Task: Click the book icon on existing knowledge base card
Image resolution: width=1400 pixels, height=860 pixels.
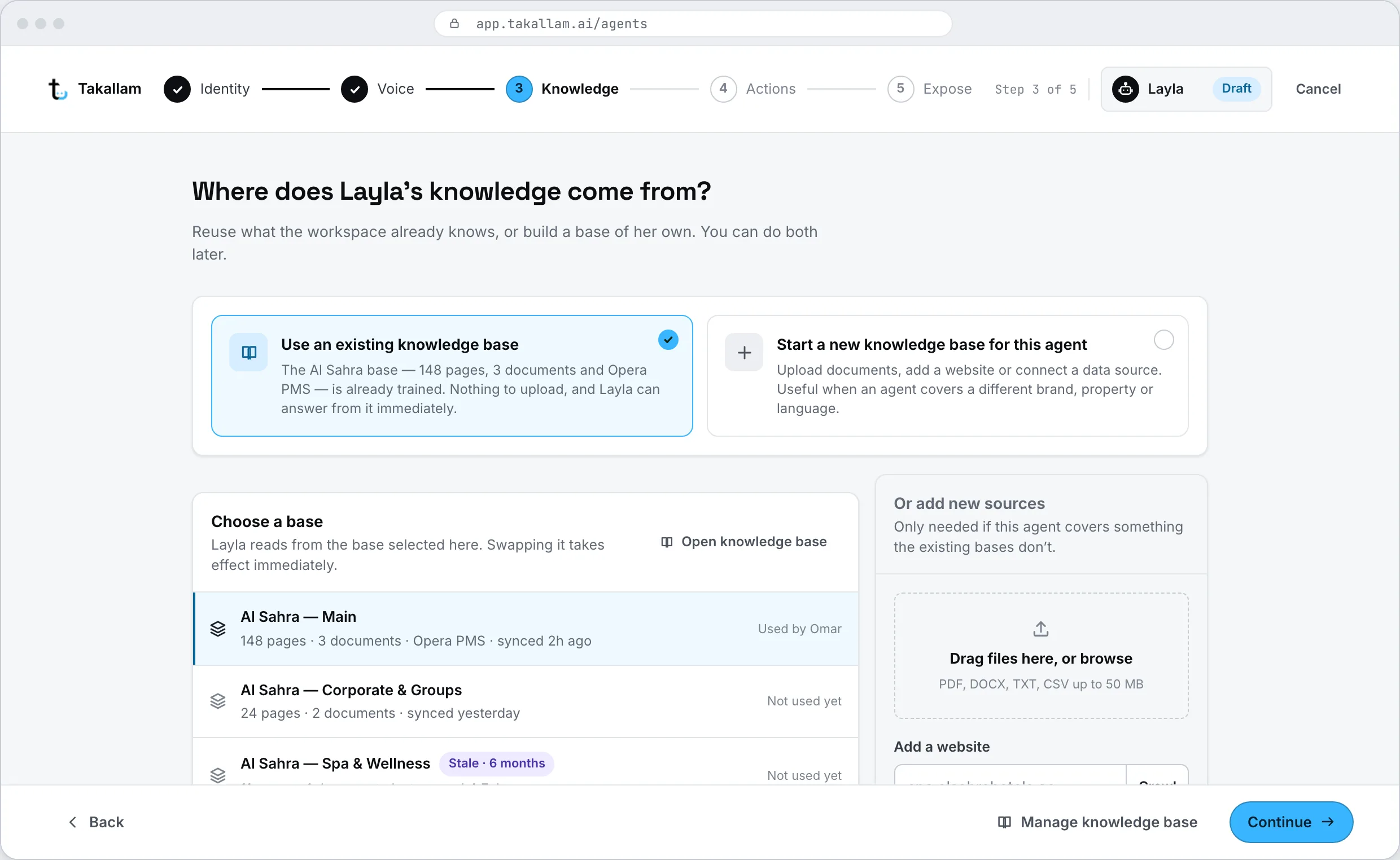Action: pos(248,352)
